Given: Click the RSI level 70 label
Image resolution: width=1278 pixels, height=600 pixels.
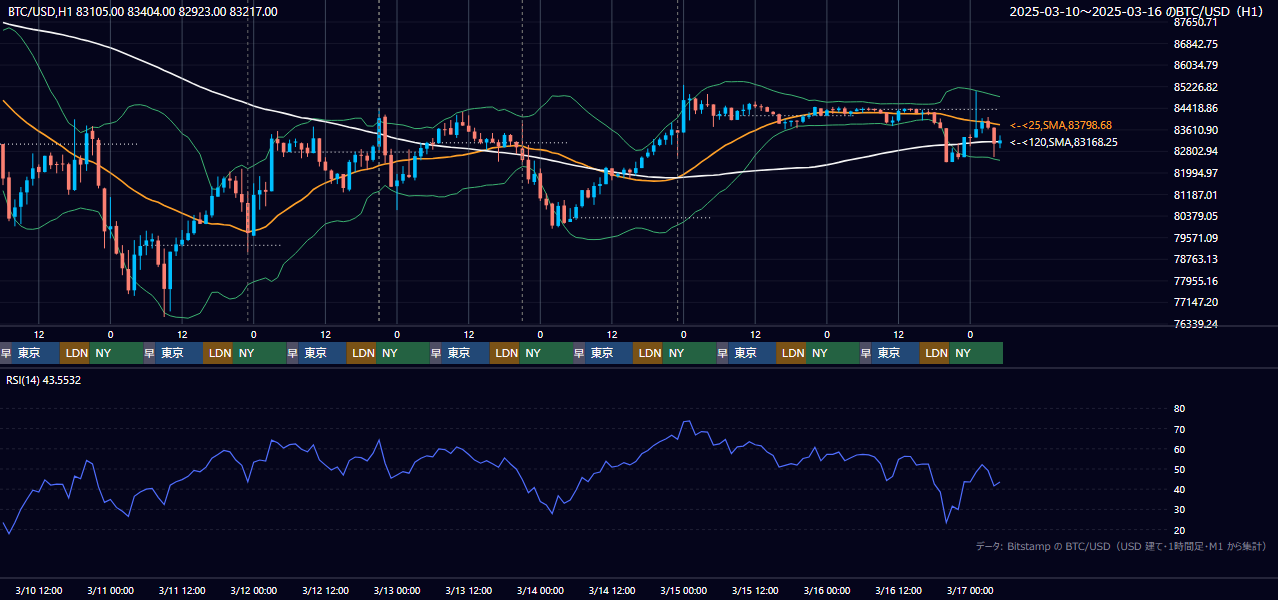Looking at the screenshot, I should tap(1179, 429).
